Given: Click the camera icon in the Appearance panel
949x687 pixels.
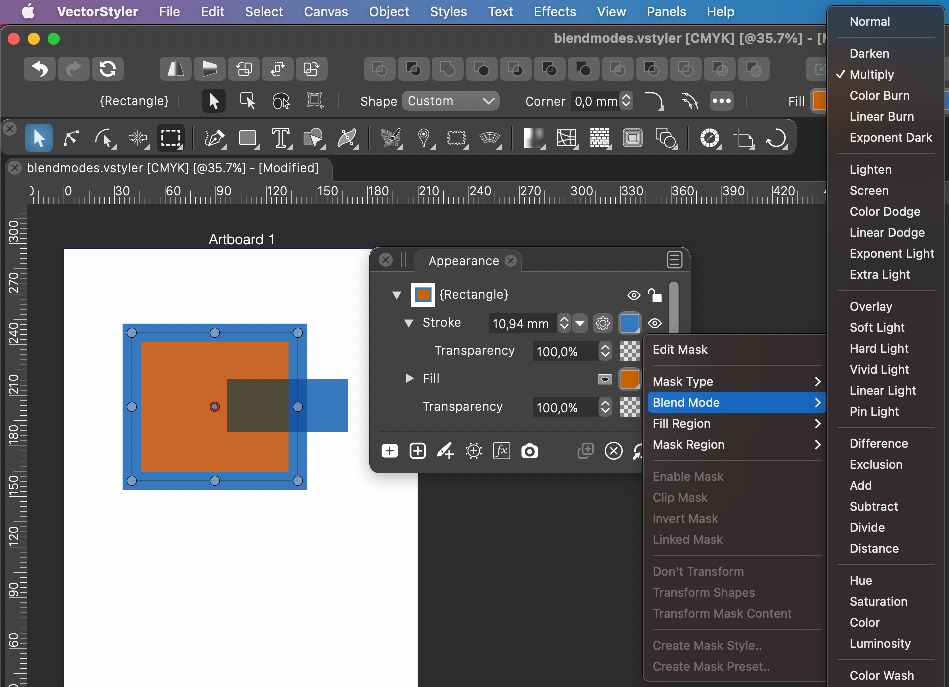Looking at the screenshot, I should pyautogui.click(x=530, y=451).
